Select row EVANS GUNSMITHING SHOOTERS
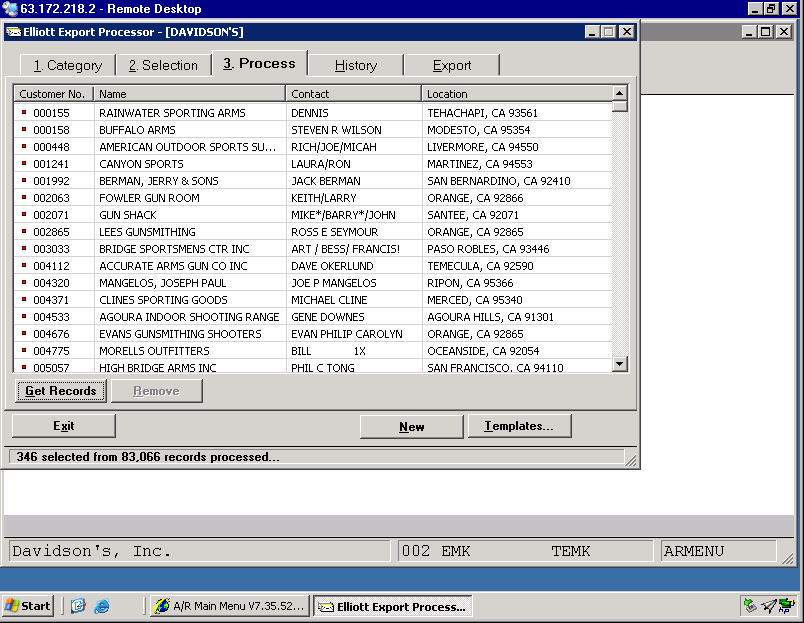Viewport: 804px width, 623px height. (x=313, y=334)
